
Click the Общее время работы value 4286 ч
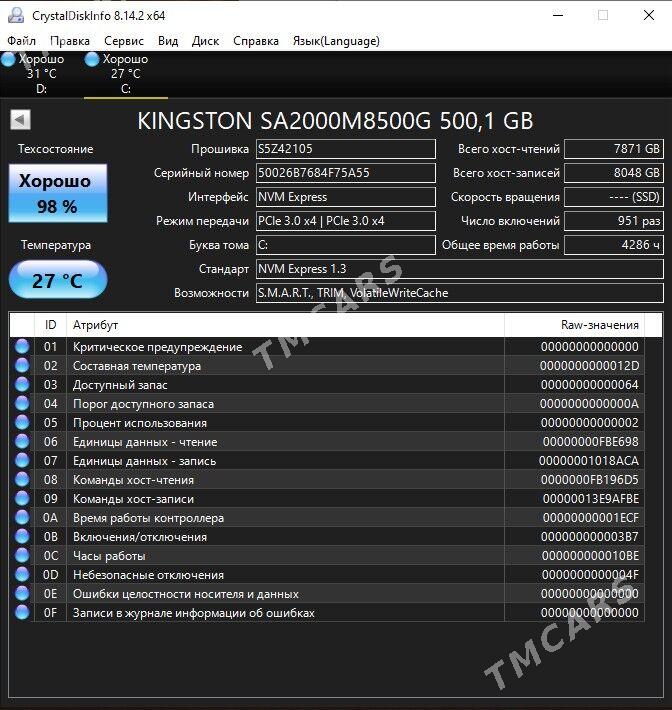614,245
